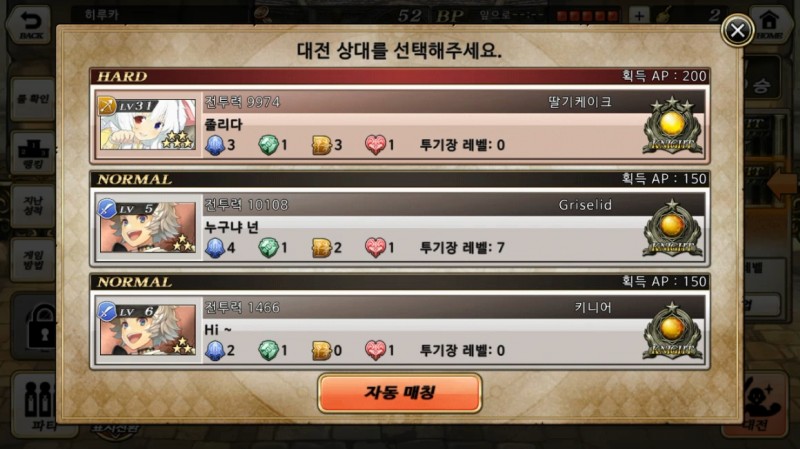Tap the three-star Knight emblem on HARD row
The image size is (800, 449).
click(x=672, y=125)
